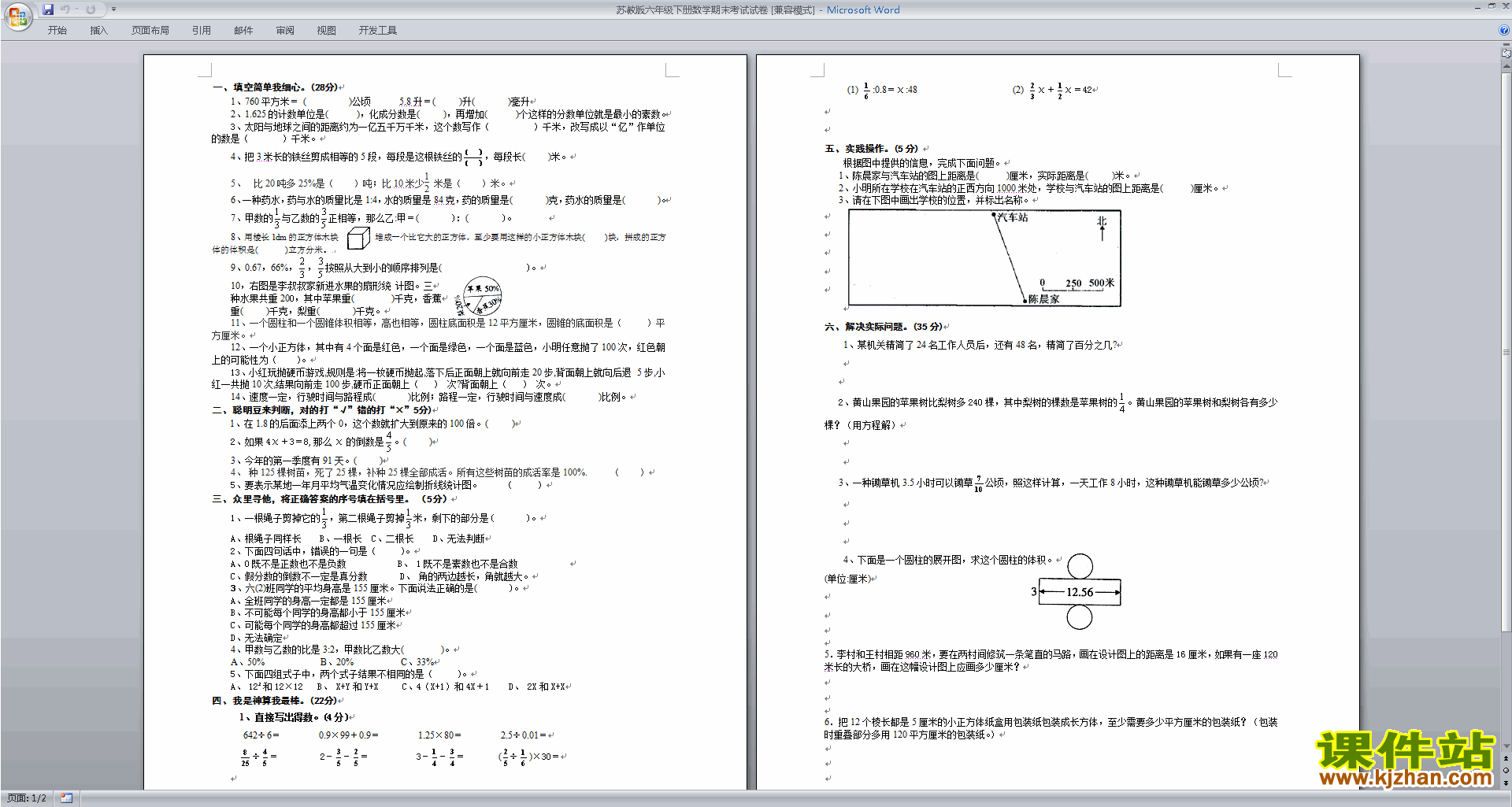Switch to the 页面布局 tab
The height and width of the screenshot is (807, 1512).
tap(150, 30)
